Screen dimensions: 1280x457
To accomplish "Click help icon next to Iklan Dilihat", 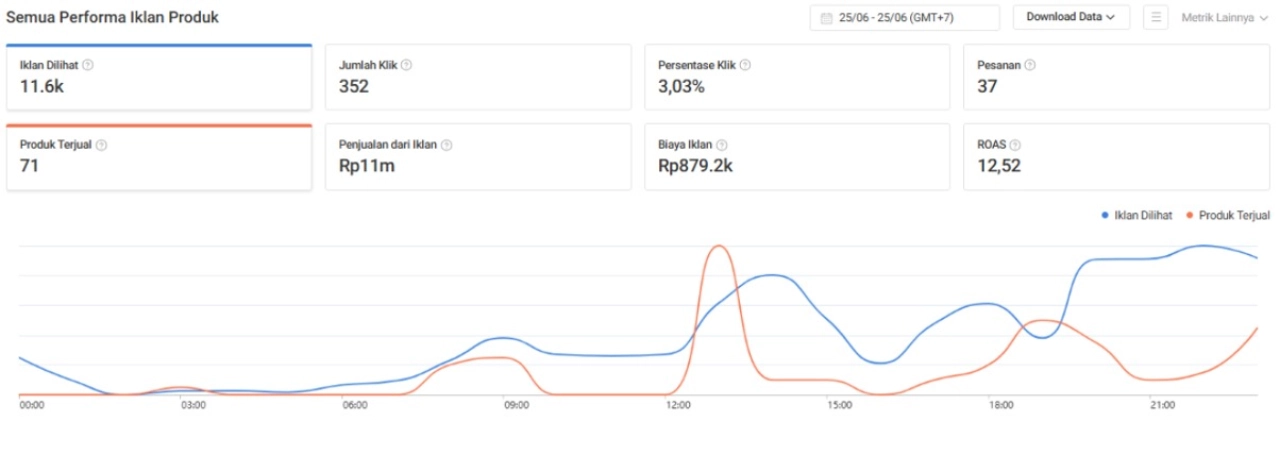I will [88, 65].
